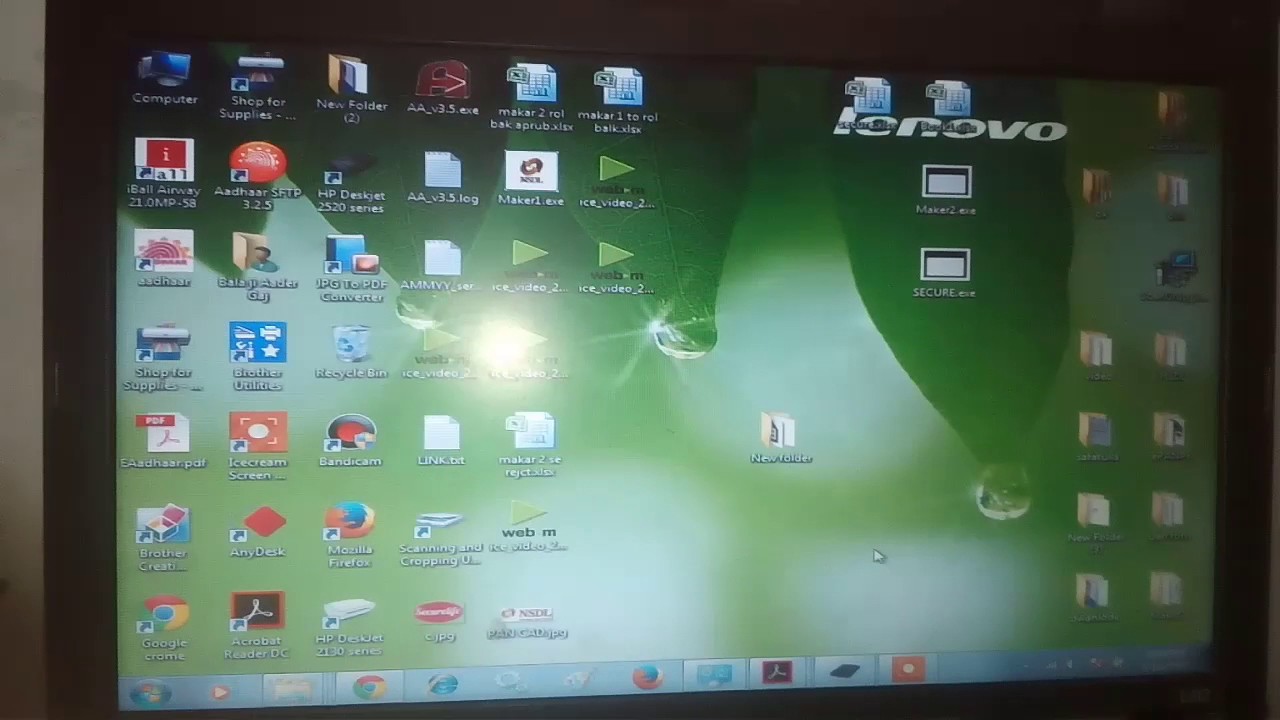Open the LINK.txt file

[441, 441]
